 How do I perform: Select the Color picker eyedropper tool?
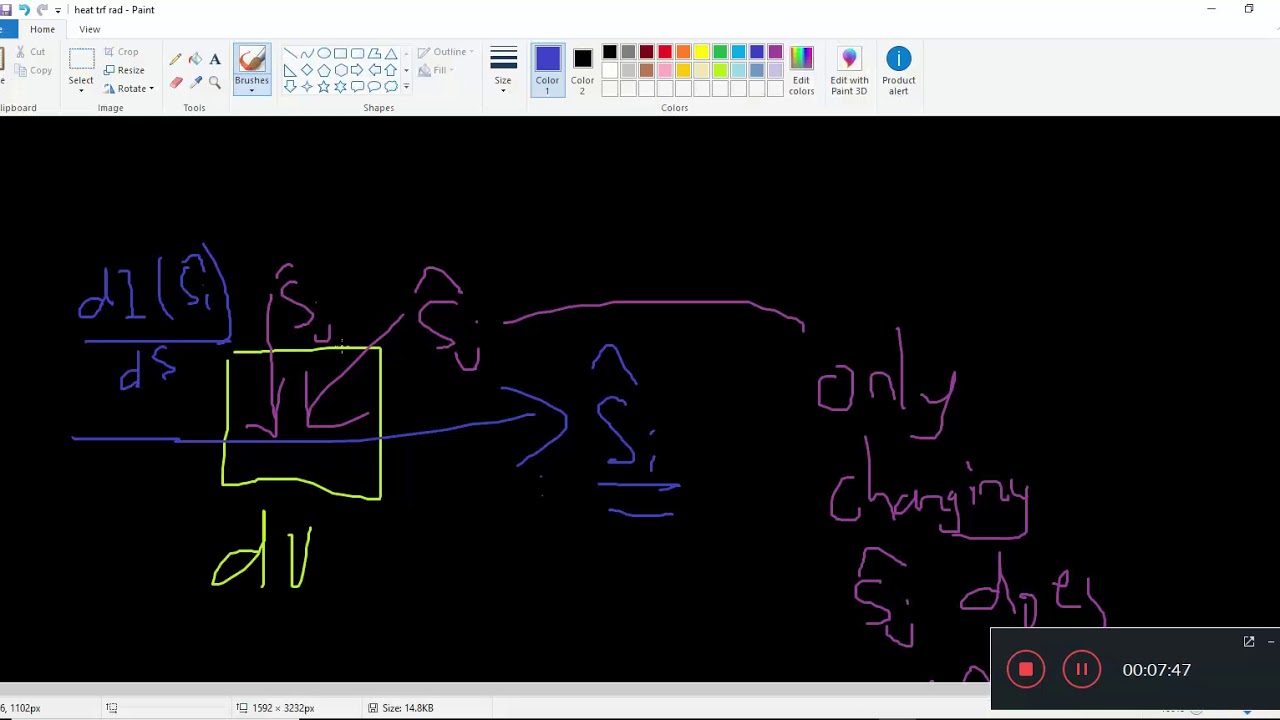coord(196,82)
